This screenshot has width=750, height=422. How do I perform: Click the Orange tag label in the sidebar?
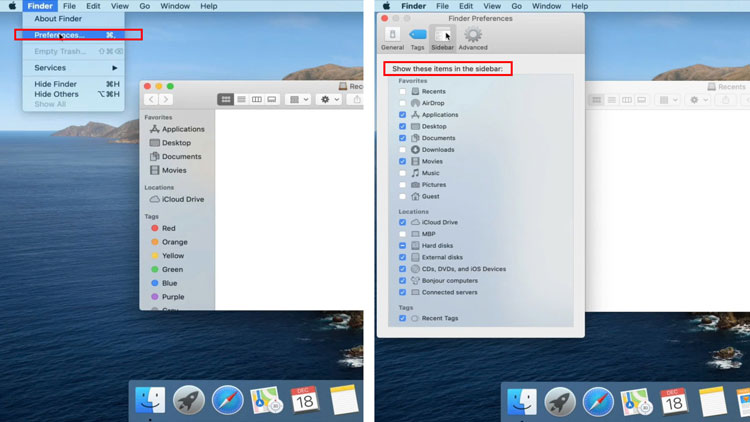point(175,242)
